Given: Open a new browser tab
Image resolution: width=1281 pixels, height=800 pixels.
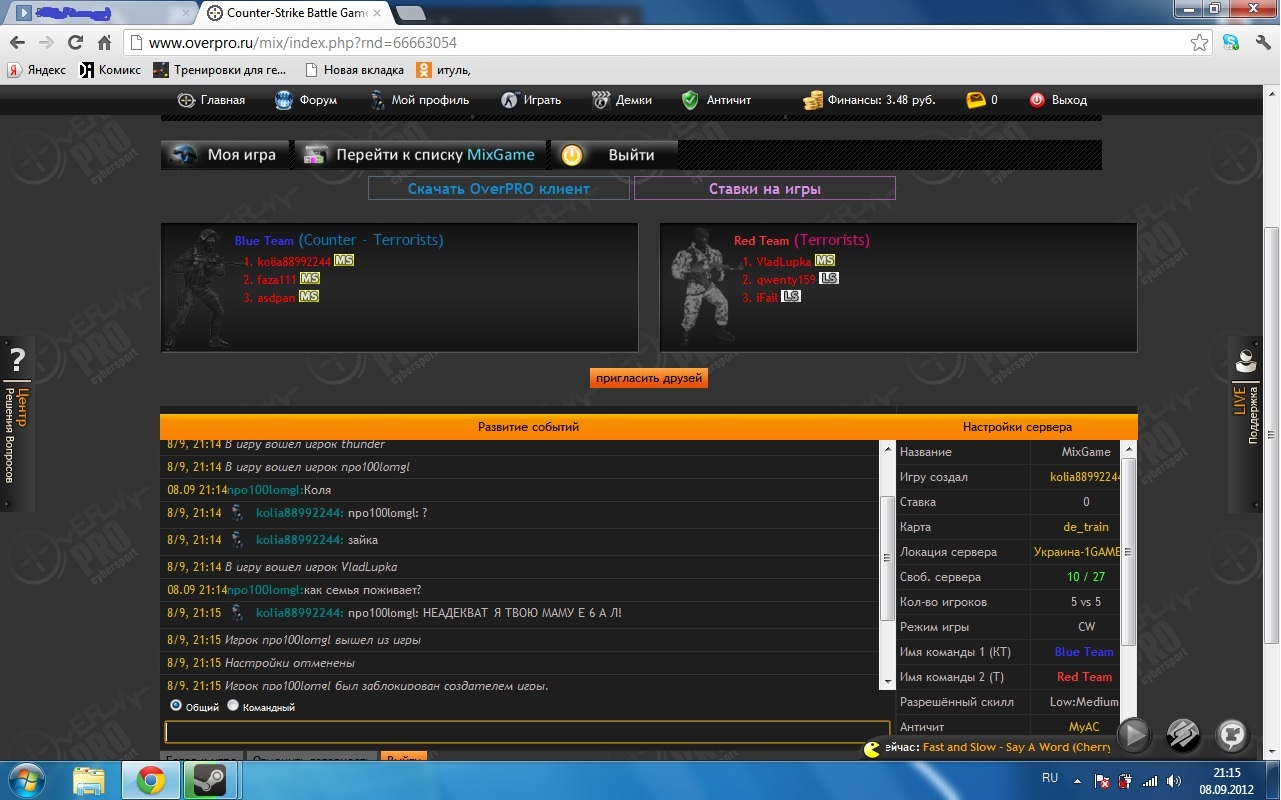Looking at the screenshot, I should click(x=409, y=13).
